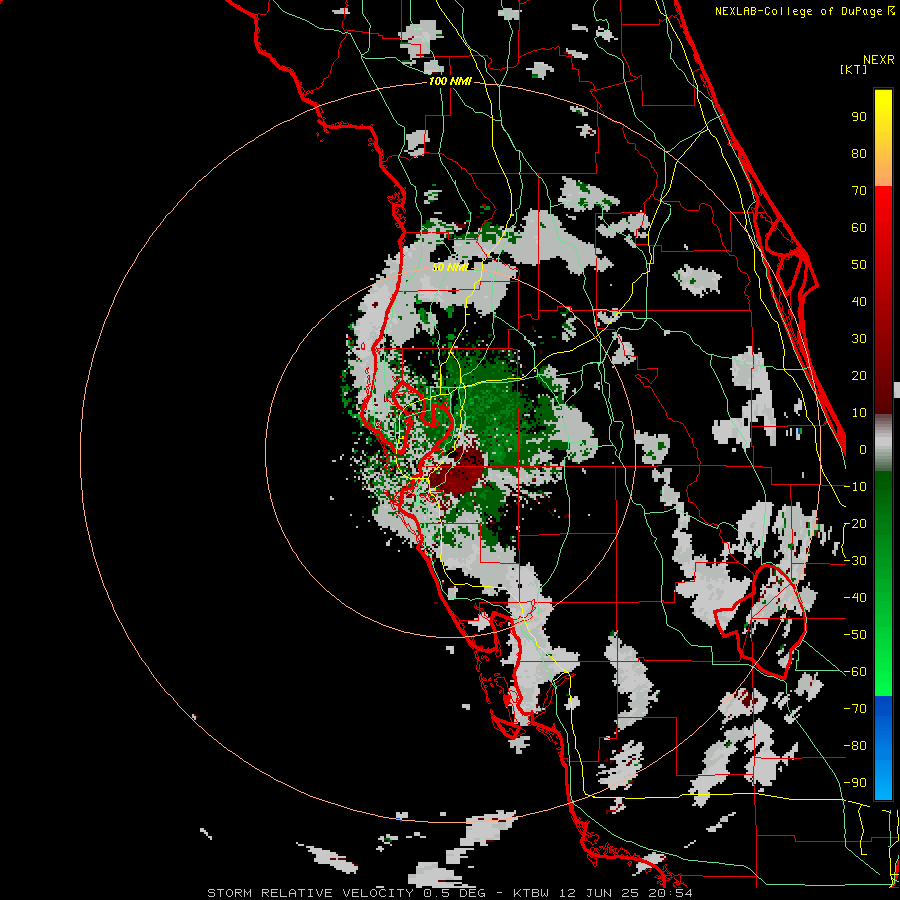The width and height of the screenshot is (900, 900).
Task: Click the Storm Relative Velocity caption at bottom
Action: point(449,893)
